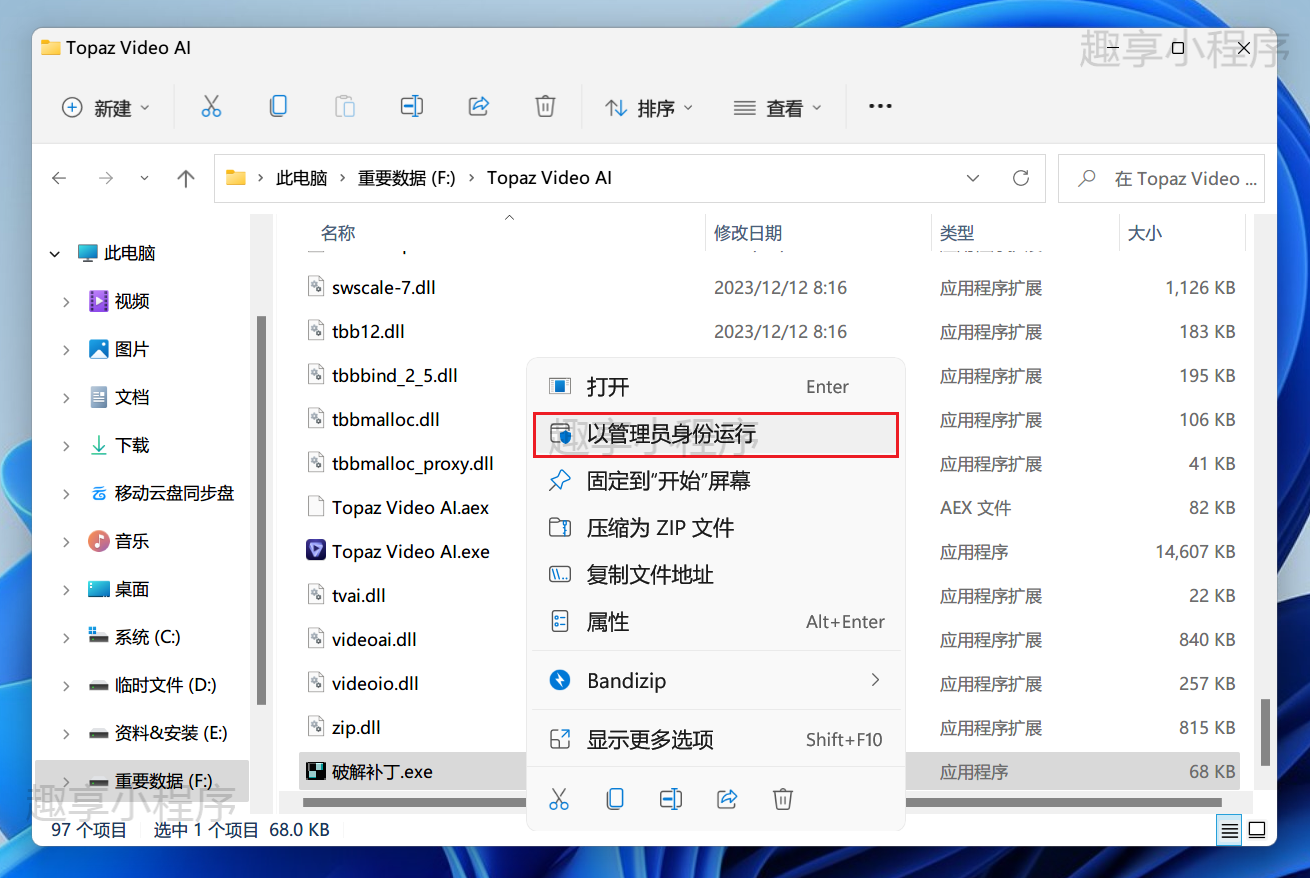Choose 以管理员身份运行 in the context menu
This screenshot has height=878, width=1310.
(x=716, y=435)
